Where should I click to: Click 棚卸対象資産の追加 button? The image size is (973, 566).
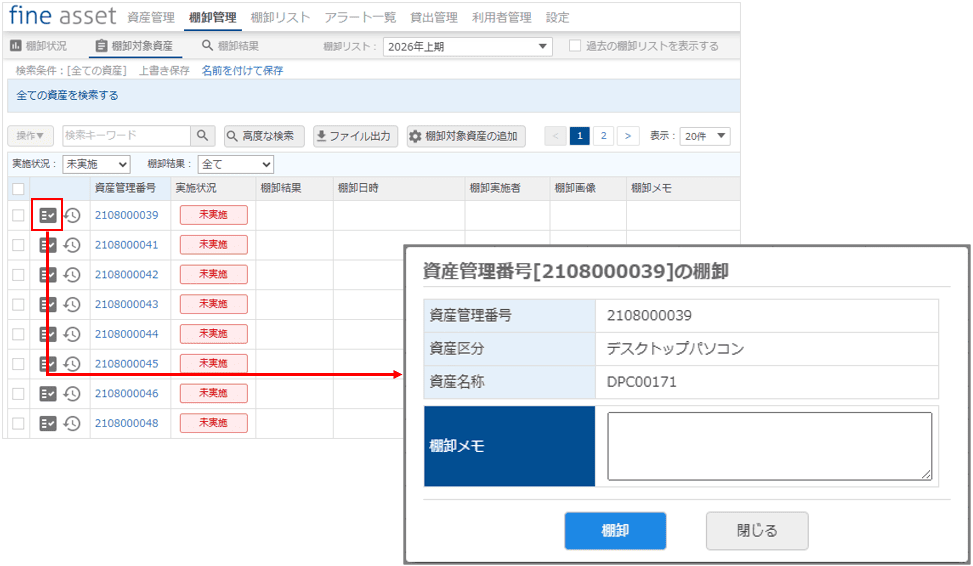coord(466,136)
